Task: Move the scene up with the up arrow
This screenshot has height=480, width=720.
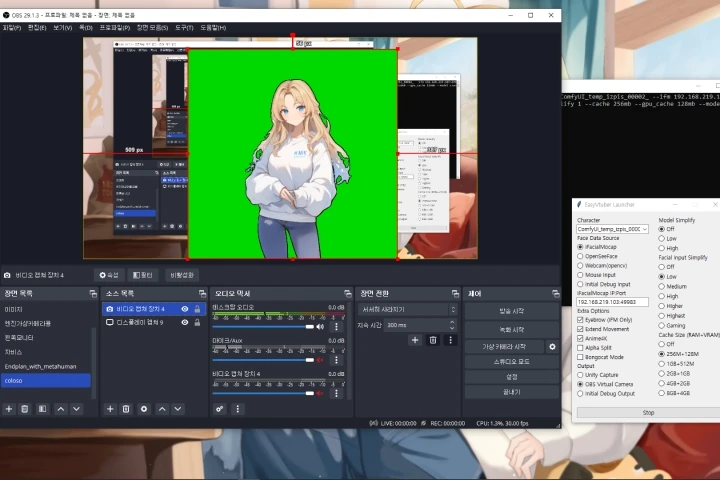Action: [61, 409]
